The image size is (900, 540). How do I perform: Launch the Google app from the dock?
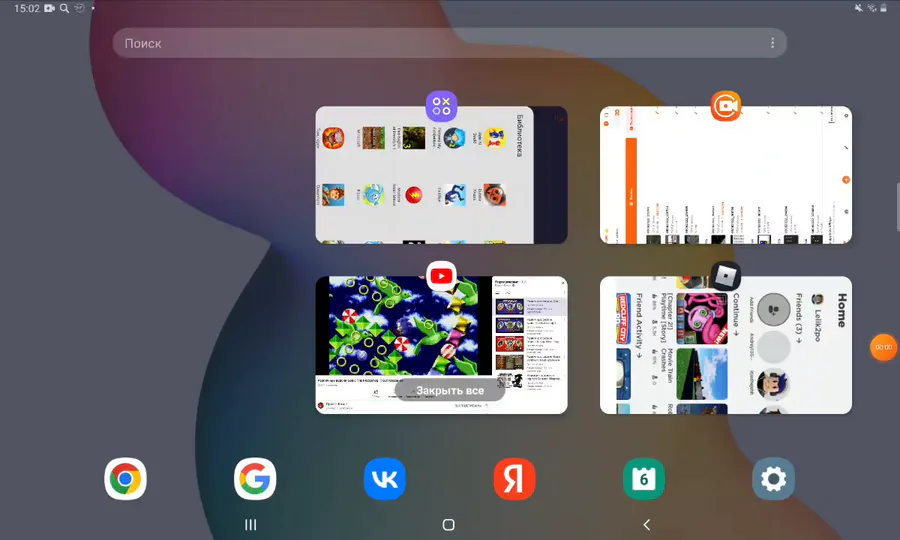click(255, 479)
